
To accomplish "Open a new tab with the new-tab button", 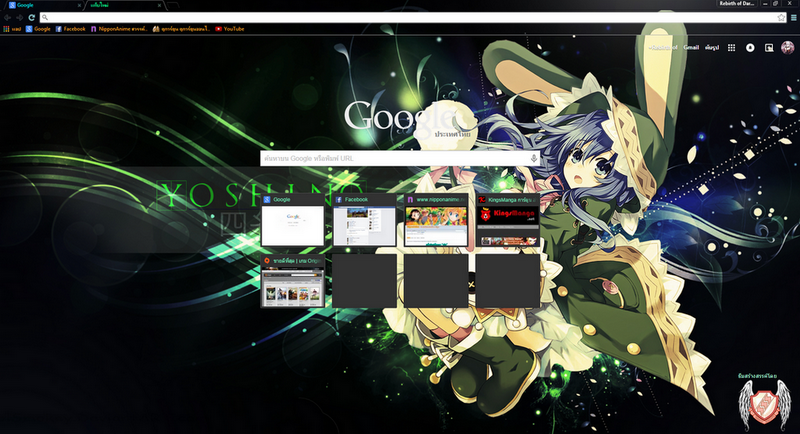I will [173, 6].
